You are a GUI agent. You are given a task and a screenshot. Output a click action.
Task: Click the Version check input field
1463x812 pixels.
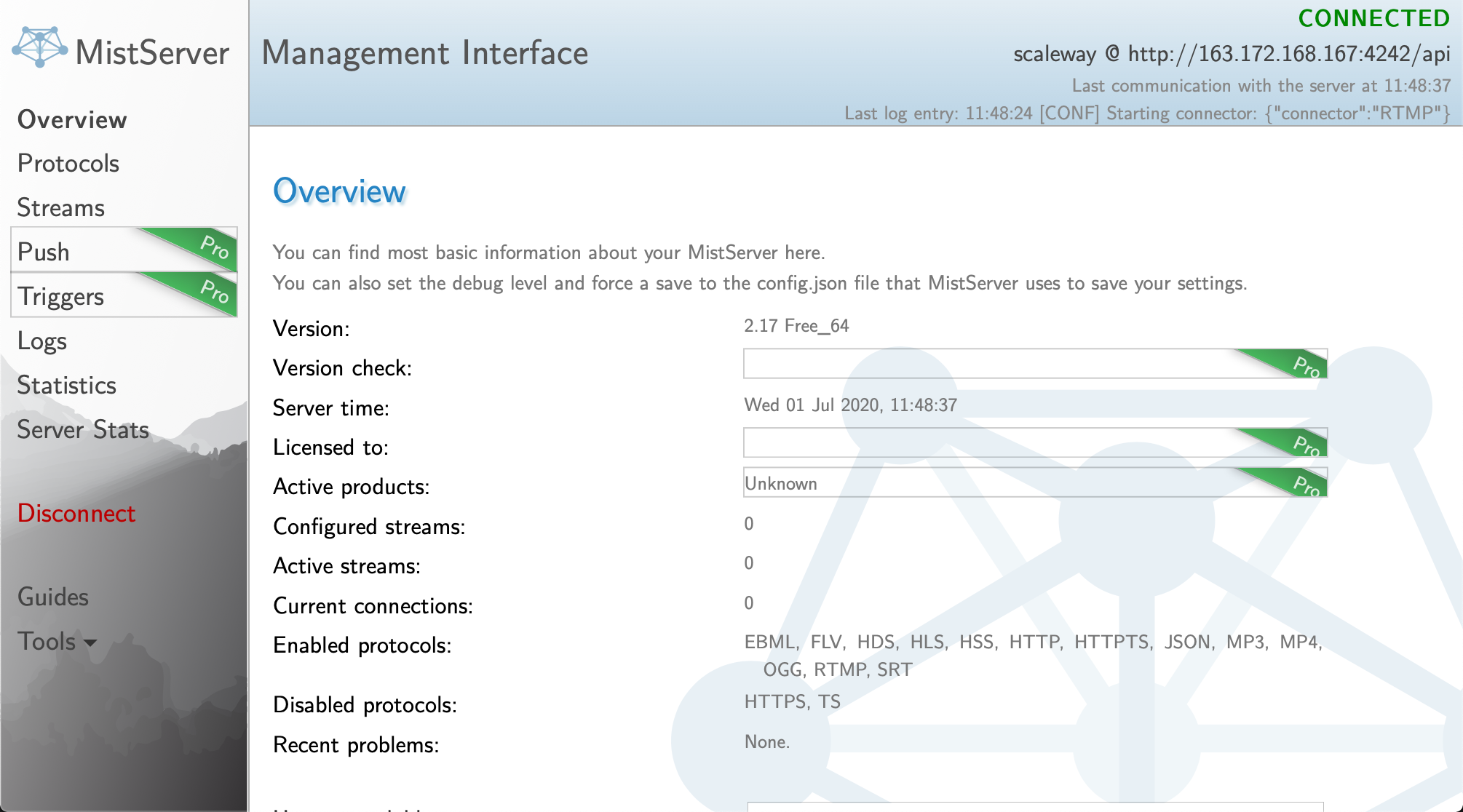coord(983,364)
